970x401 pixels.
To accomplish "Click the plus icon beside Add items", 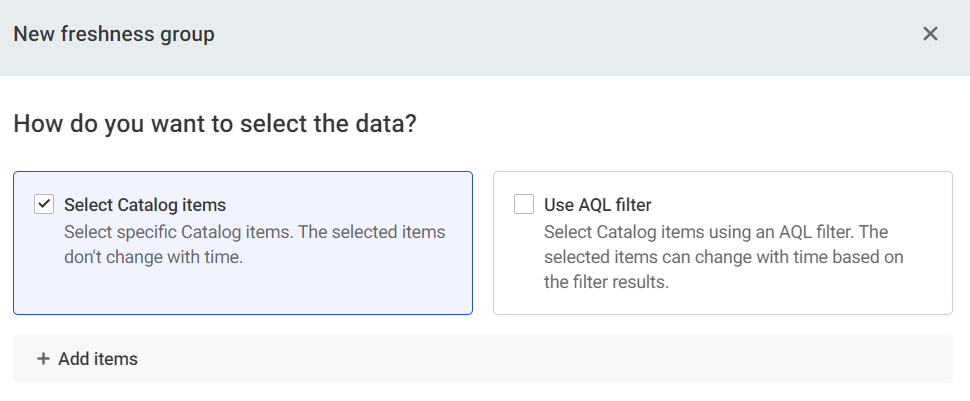I will click(x=43, y=359).
